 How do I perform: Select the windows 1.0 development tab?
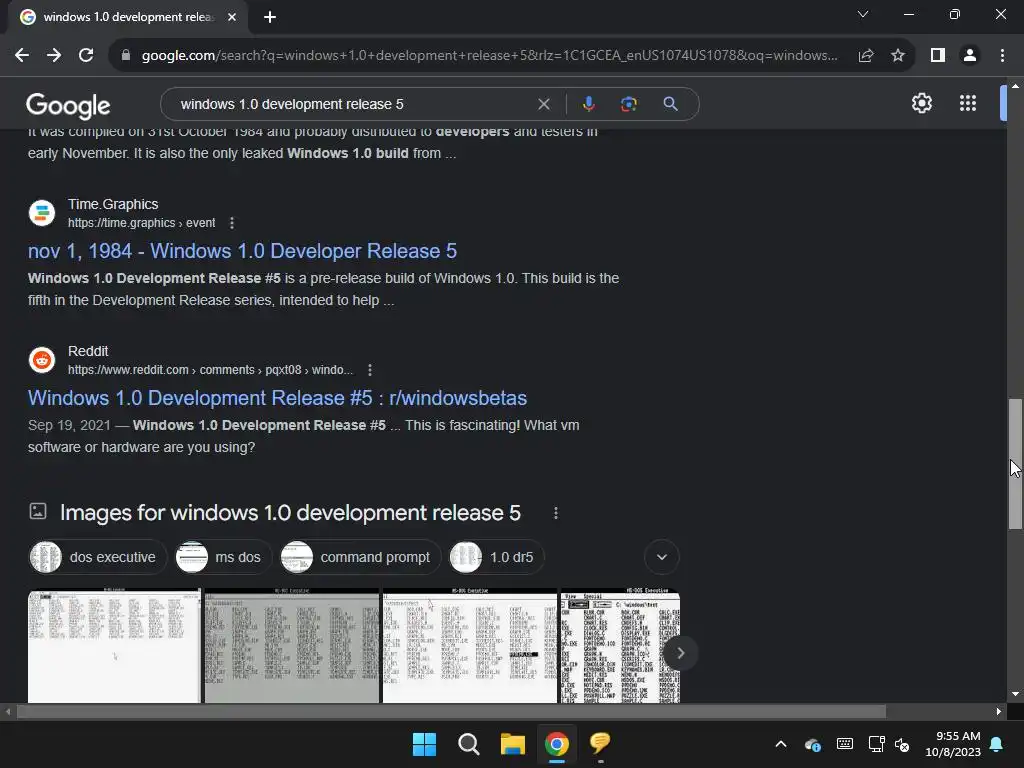point(128,17)
